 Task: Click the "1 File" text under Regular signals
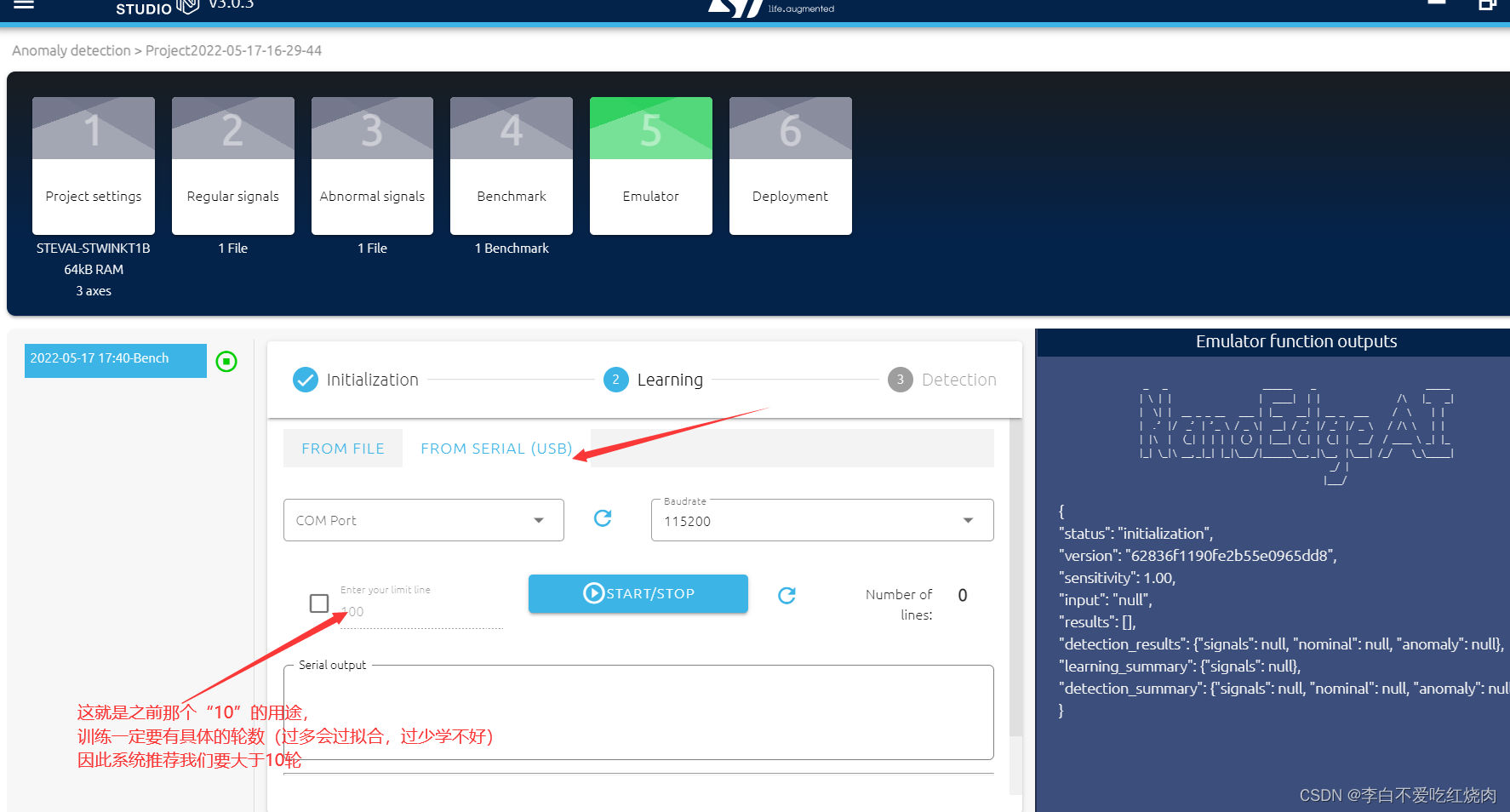click(233, 249)
